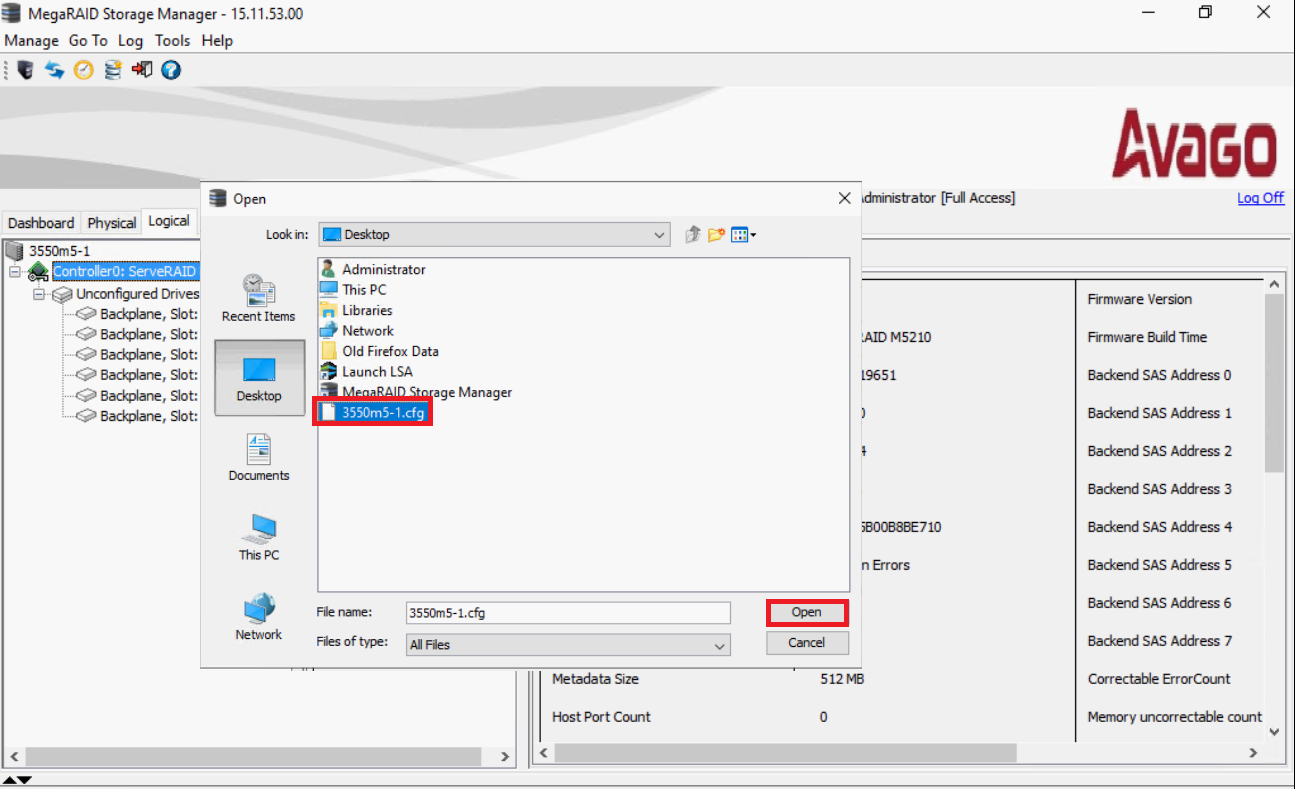Open the view menu icon in dialog
Screen dimensions: 1295x789
coord(743,235)
